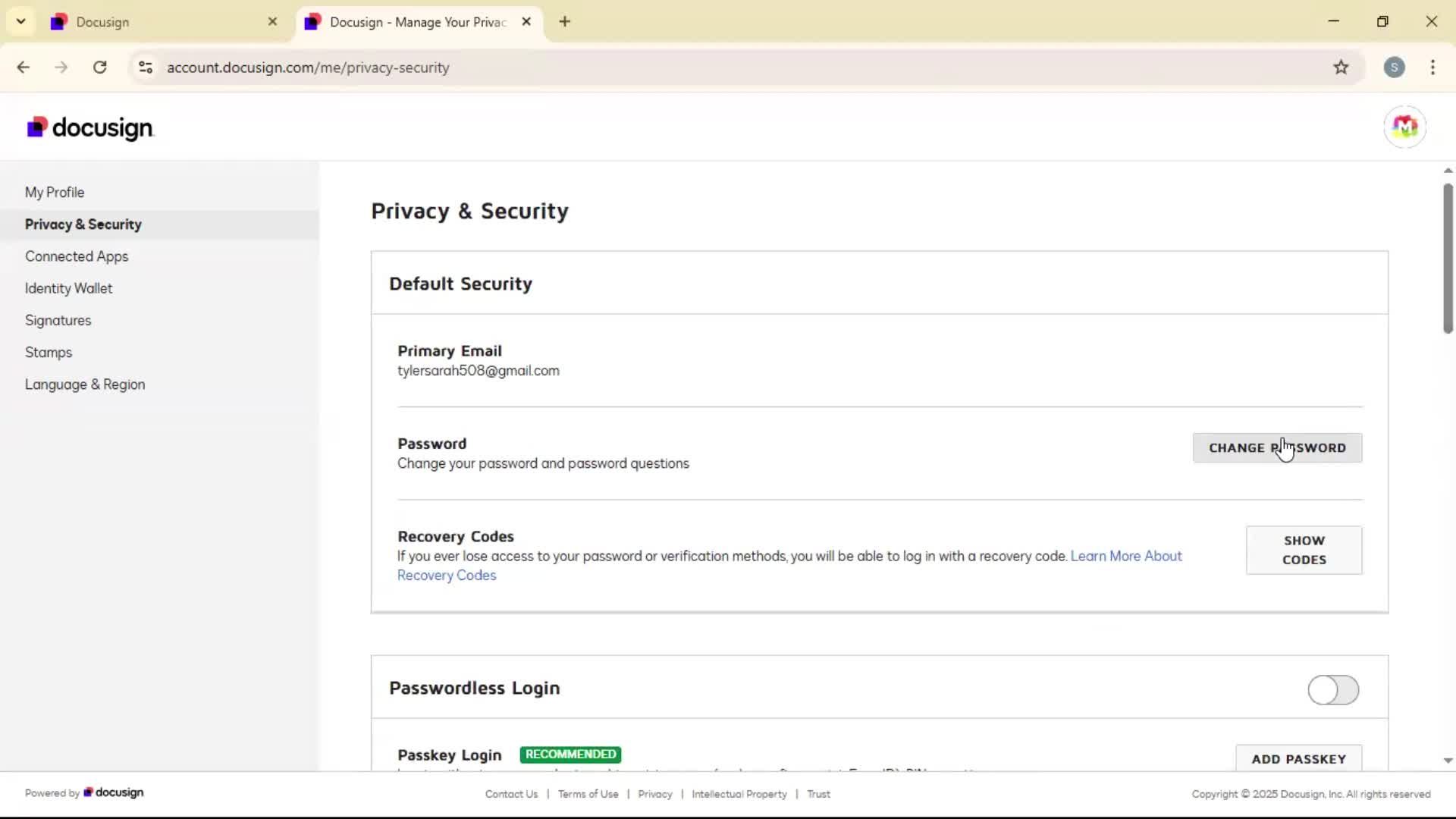Viewport: 1456px width, 819px height.
Task: Click the page vertical scrollbar thumb
Action: 1448,258
